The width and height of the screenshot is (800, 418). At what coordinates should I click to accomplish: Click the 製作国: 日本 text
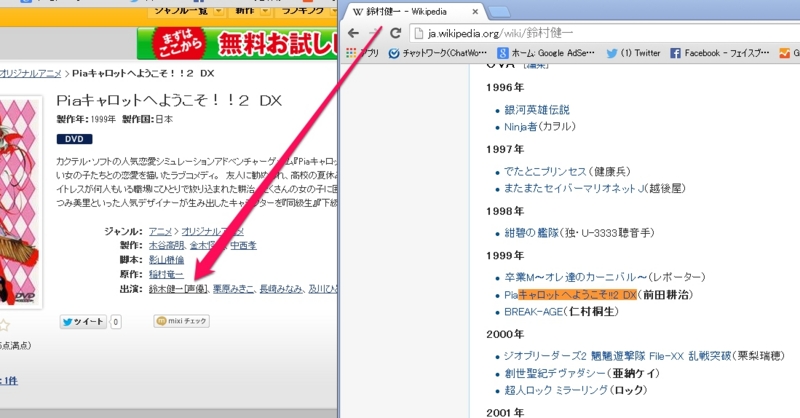tap(147, 119)
